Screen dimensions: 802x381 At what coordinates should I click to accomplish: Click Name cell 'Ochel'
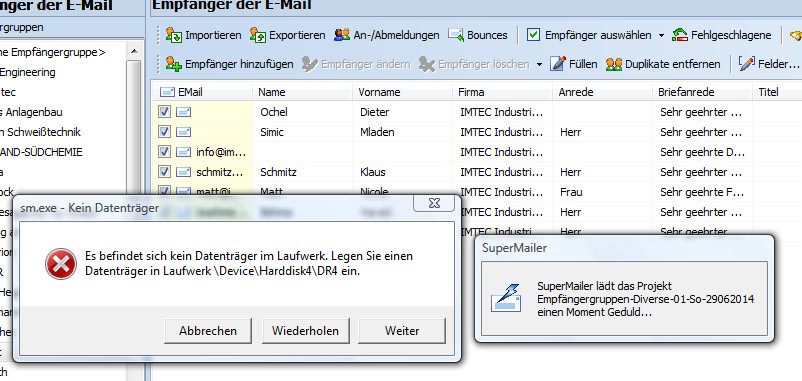click(x=274, y=112)
